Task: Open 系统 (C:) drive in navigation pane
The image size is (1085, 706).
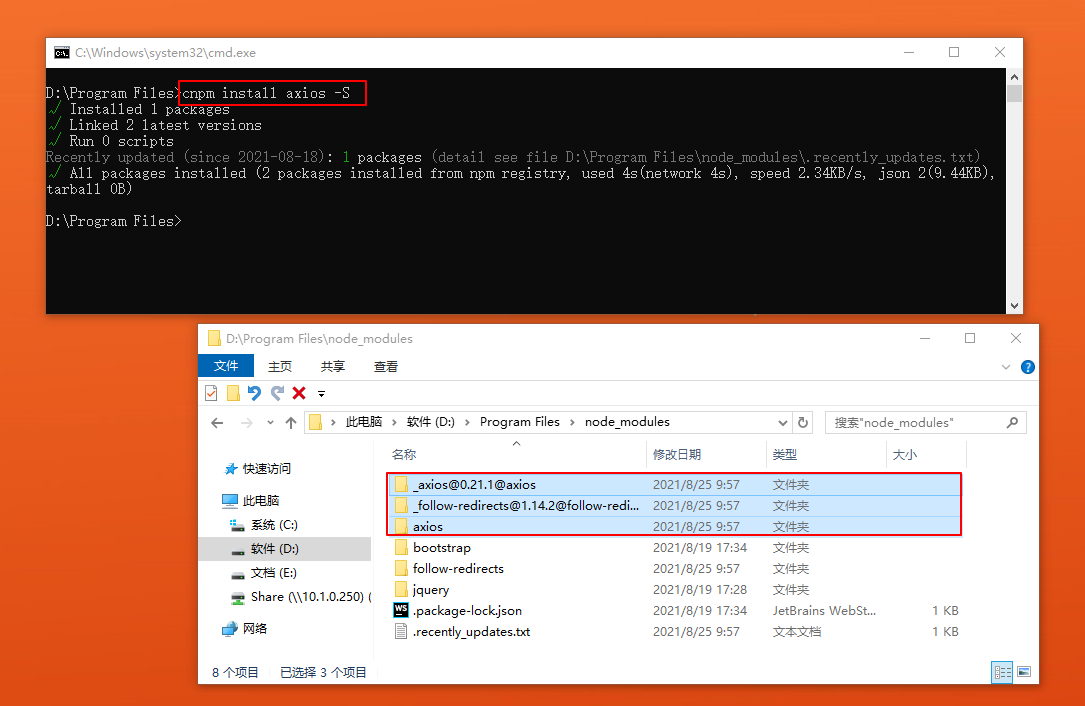Action: [x=274, y=525]
